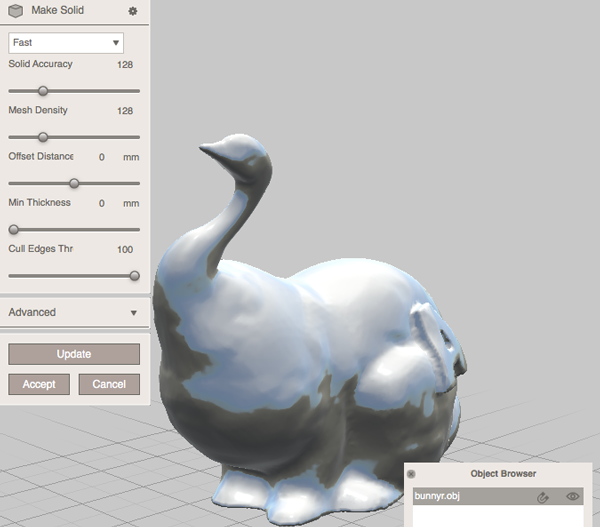Viewport: 600px width, 527px height.
Task: Click the Offset Distance slider handle
Action: point(74,183)
